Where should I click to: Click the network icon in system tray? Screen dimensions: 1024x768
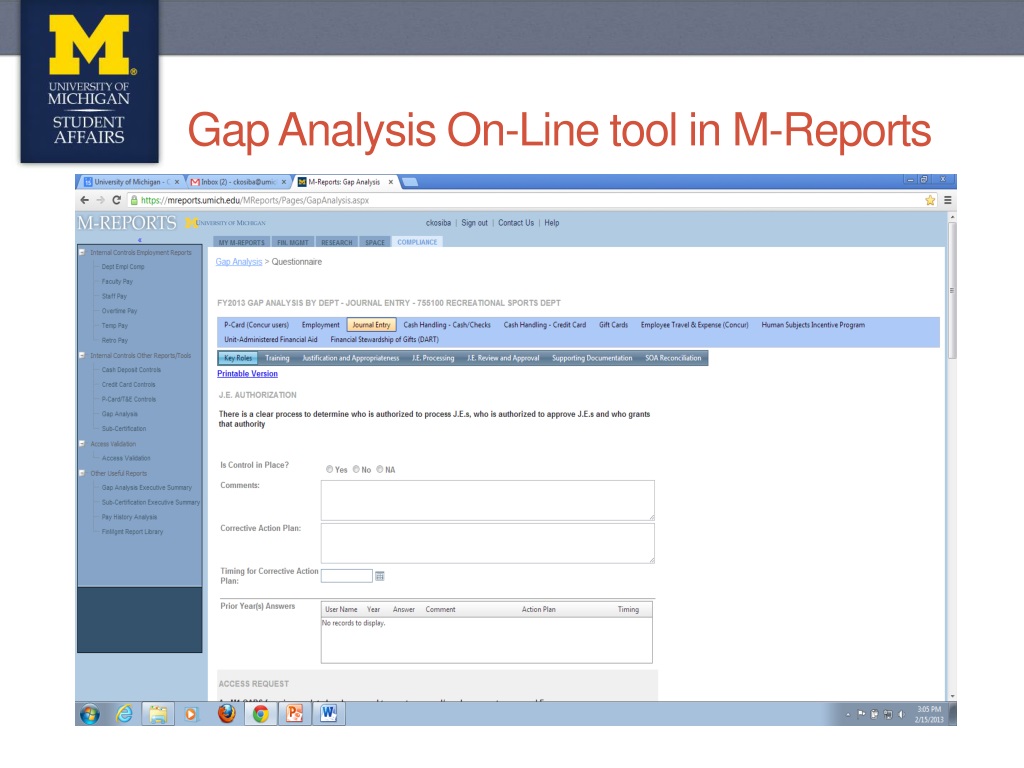pyautogui.click(x=888, y=714)
